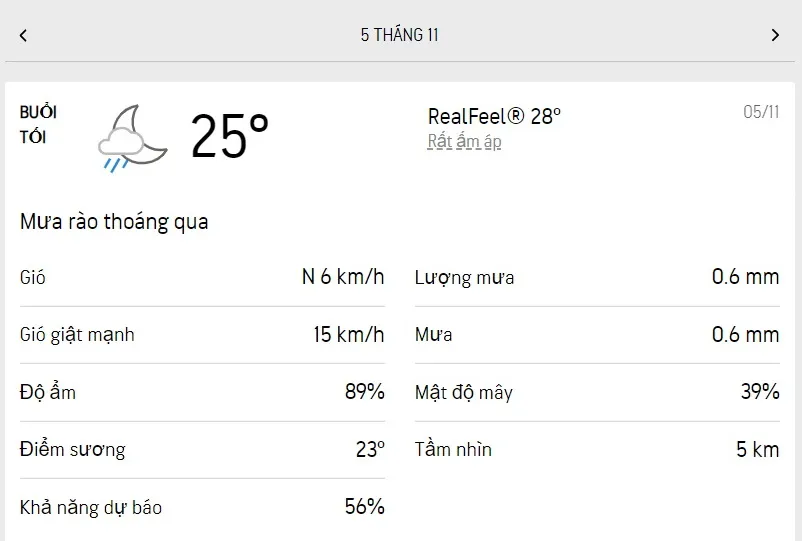
Task: Click the 25° temperature reading
Action: (230, 136)
